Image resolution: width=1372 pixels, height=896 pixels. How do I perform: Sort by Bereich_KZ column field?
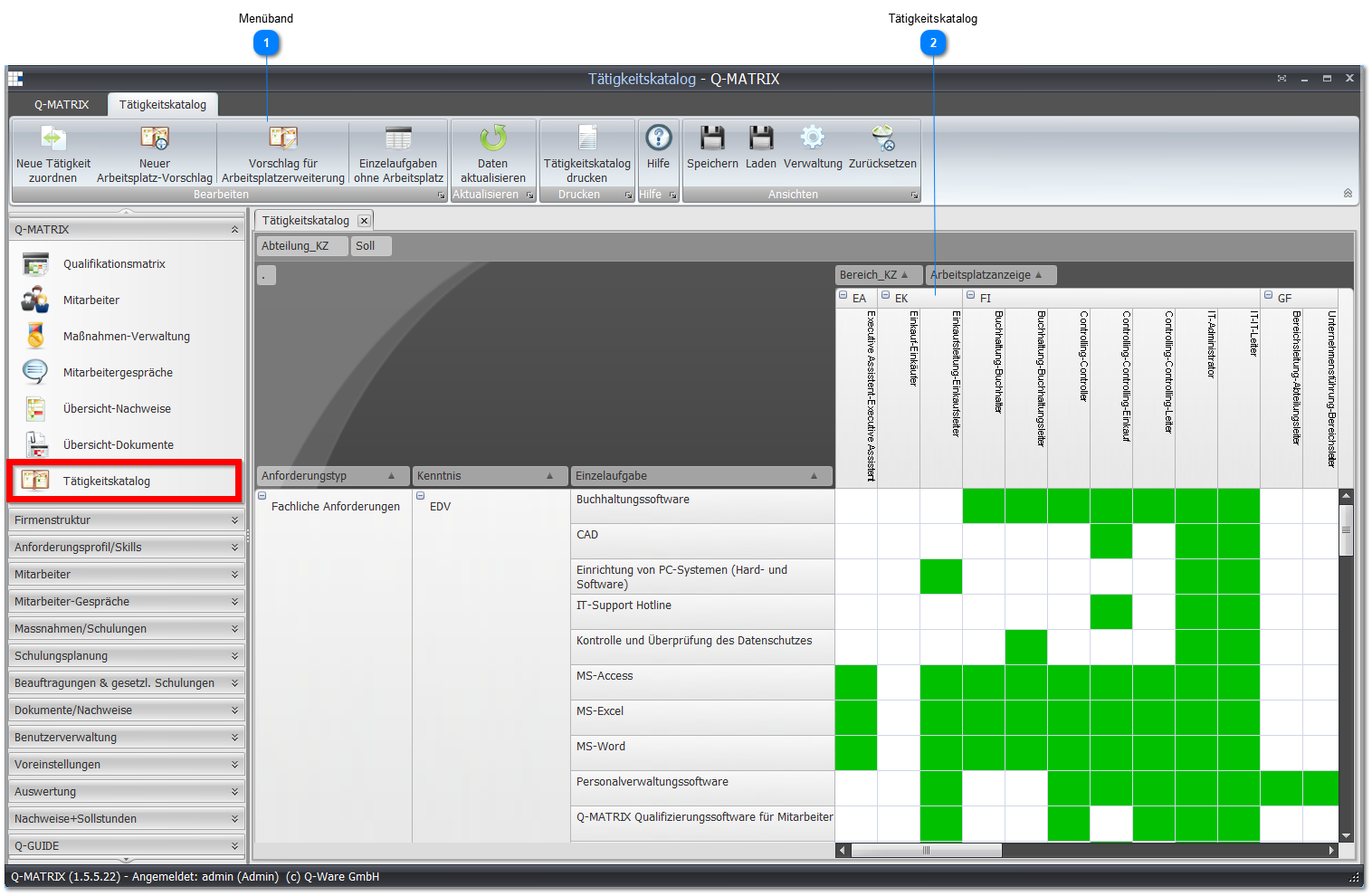[879, 275]
